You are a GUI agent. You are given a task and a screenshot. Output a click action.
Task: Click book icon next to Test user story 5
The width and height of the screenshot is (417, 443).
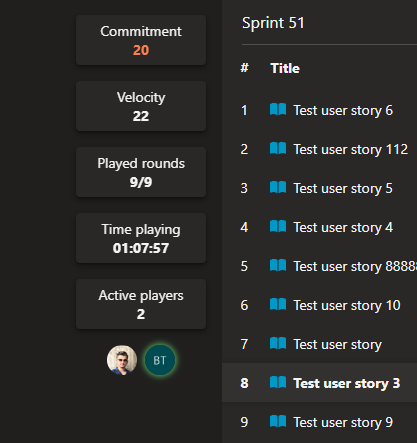[x=278, y=187]
